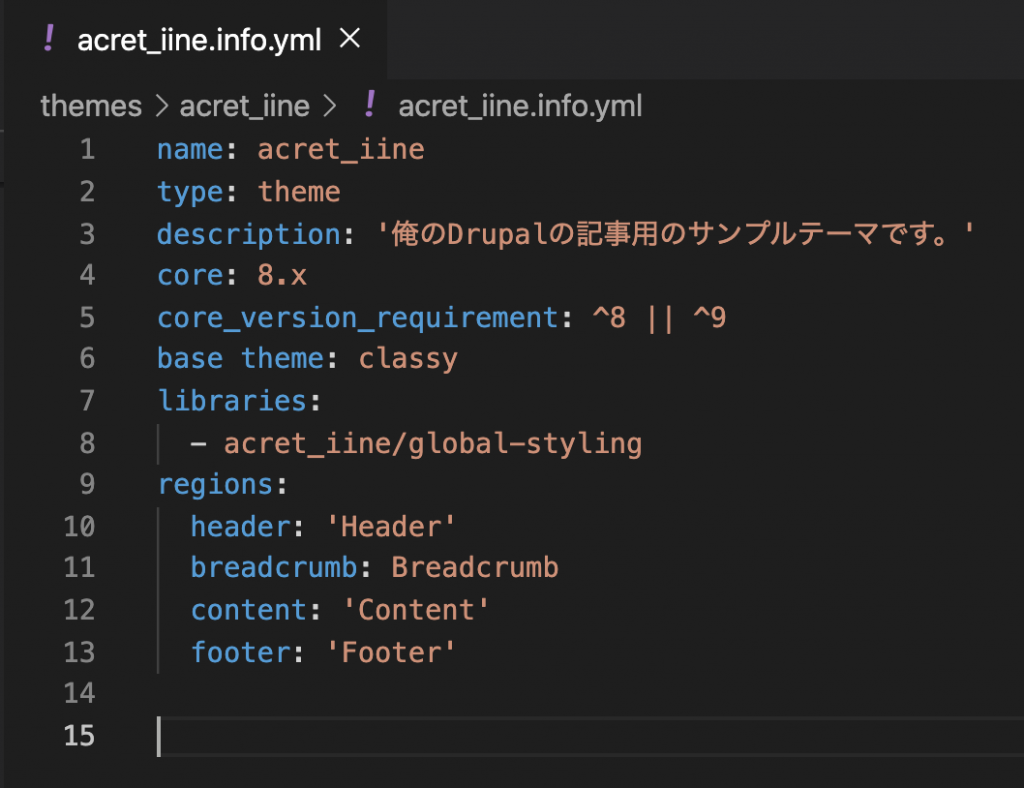Click the 'type' key
Viewport: 1024px width, 788px height.
coord(190,192)
